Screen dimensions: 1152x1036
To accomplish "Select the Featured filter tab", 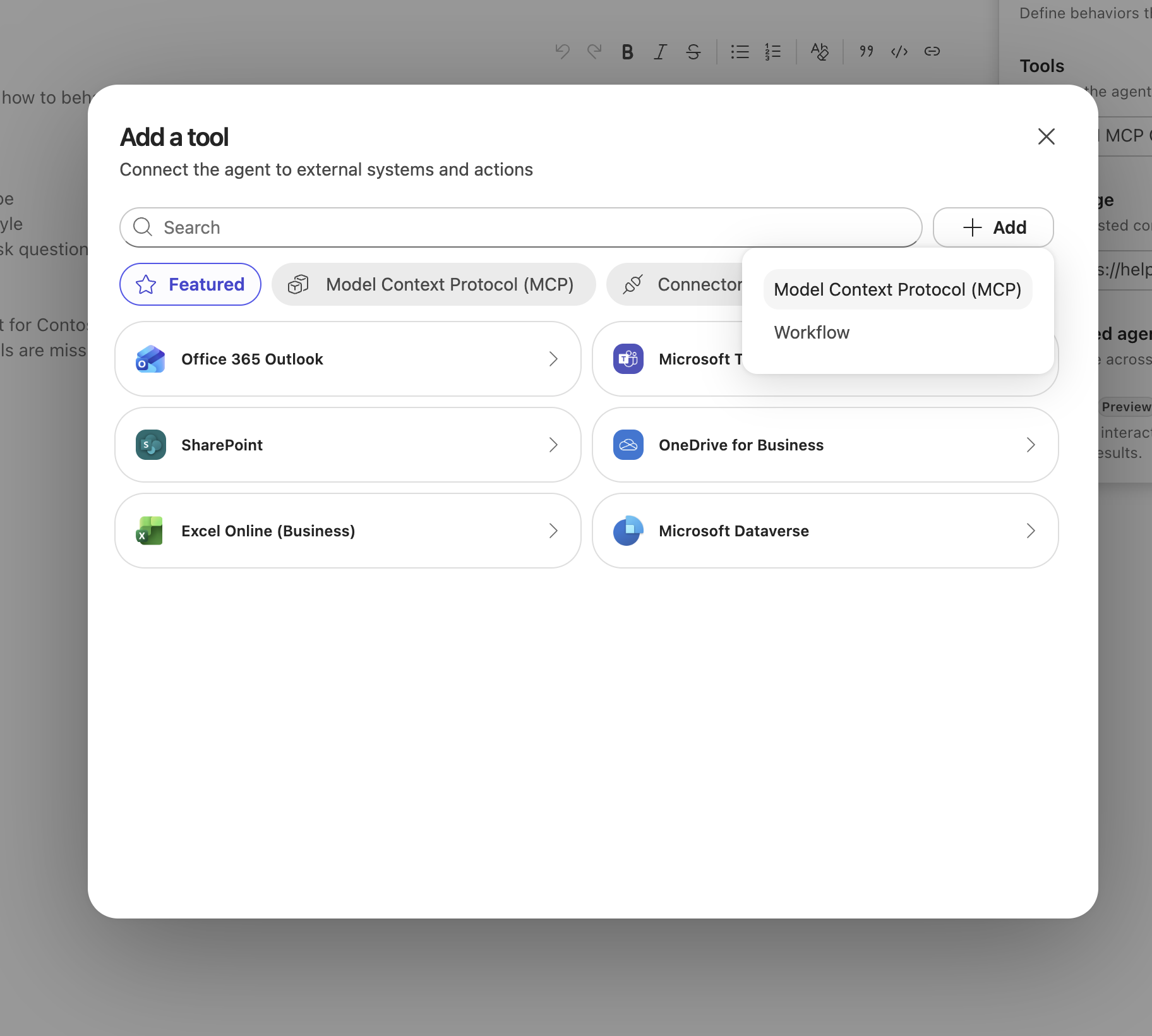I will pyautogui.click(x=190, y=284).
